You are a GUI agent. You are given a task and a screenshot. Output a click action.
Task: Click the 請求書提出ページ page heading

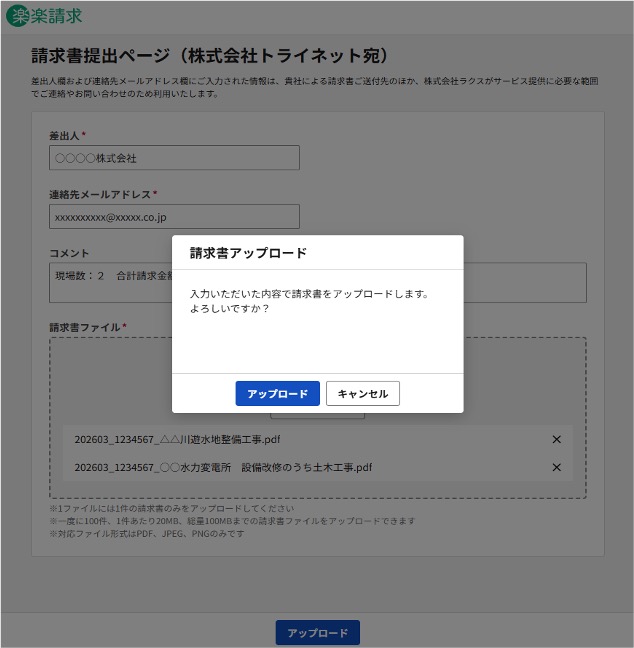[210, 55]
